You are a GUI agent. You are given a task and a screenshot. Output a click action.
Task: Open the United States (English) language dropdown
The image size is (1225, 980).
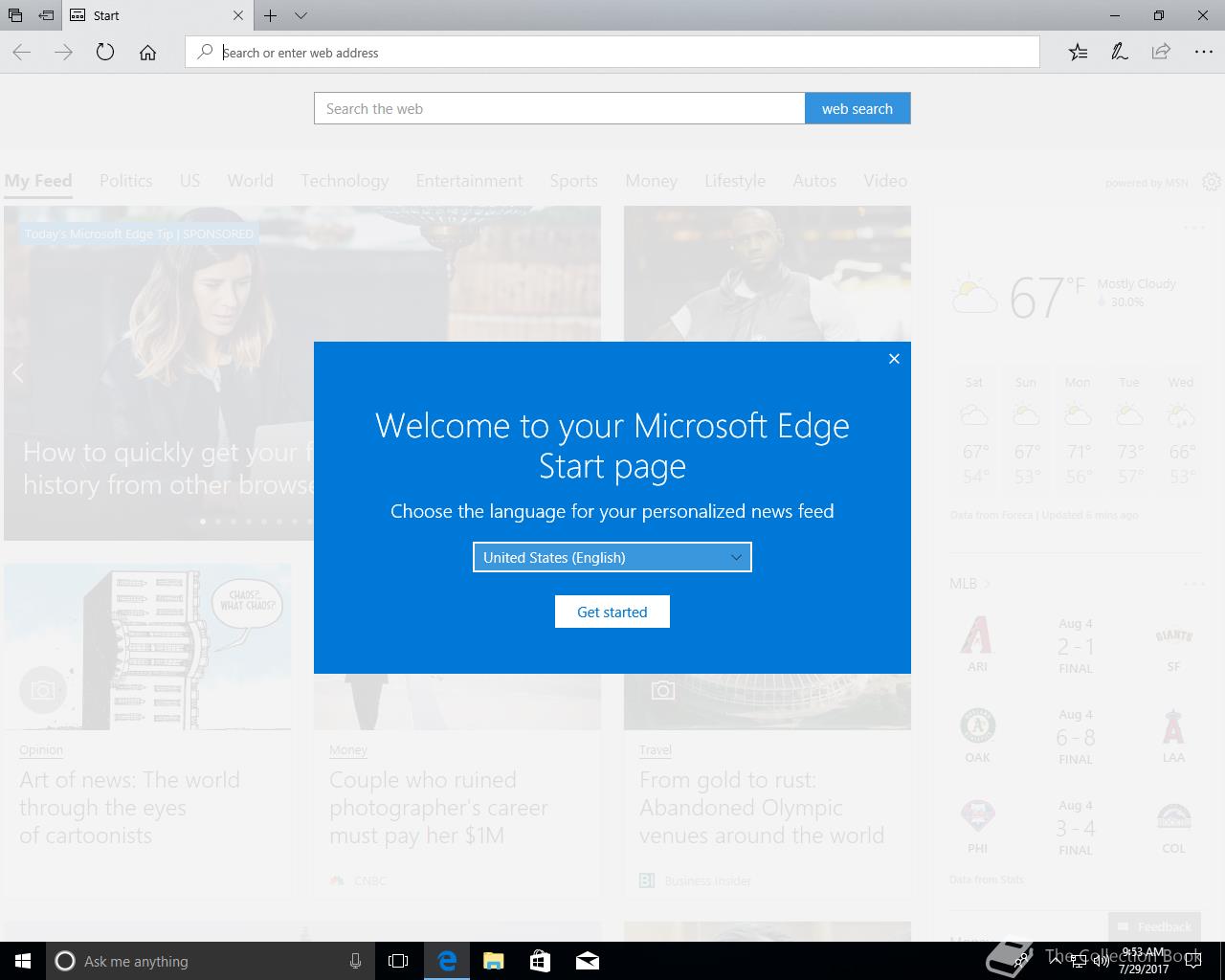[x=612, y=557]
